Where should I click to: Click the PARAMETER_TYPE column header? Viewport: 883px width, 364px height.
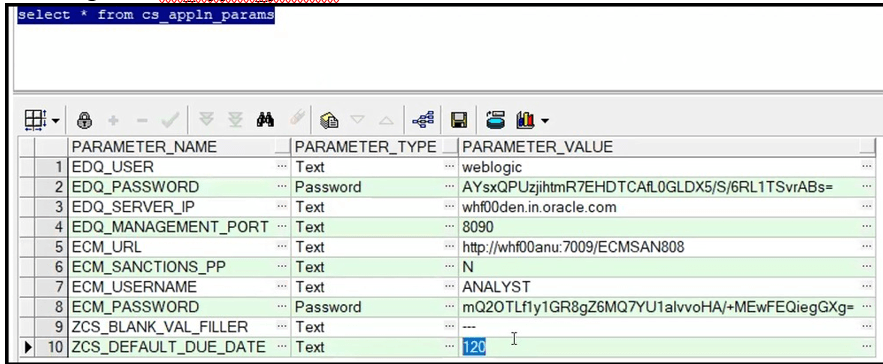(x=374, y=147)
